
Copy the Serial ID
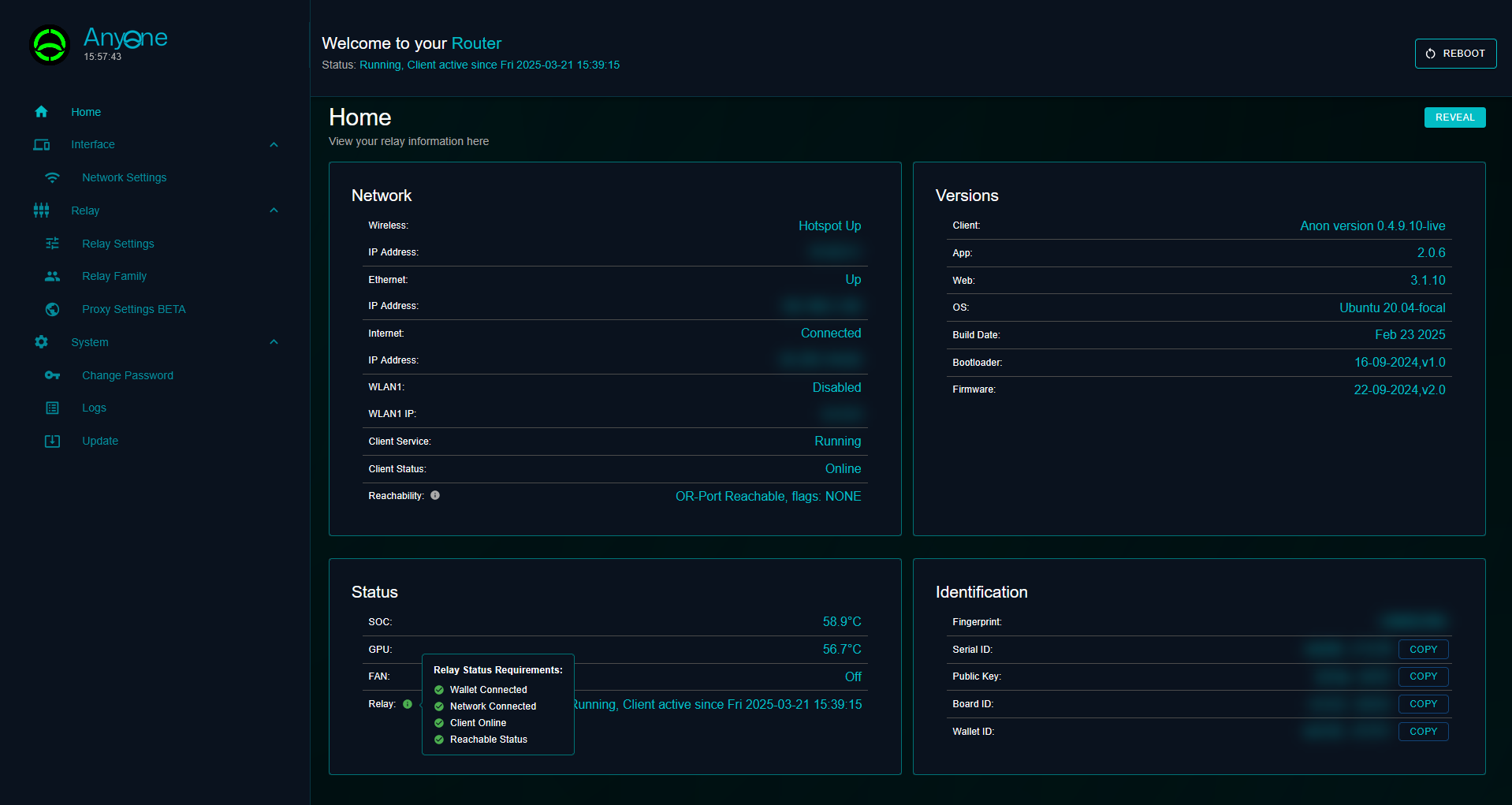[1423, 650]
